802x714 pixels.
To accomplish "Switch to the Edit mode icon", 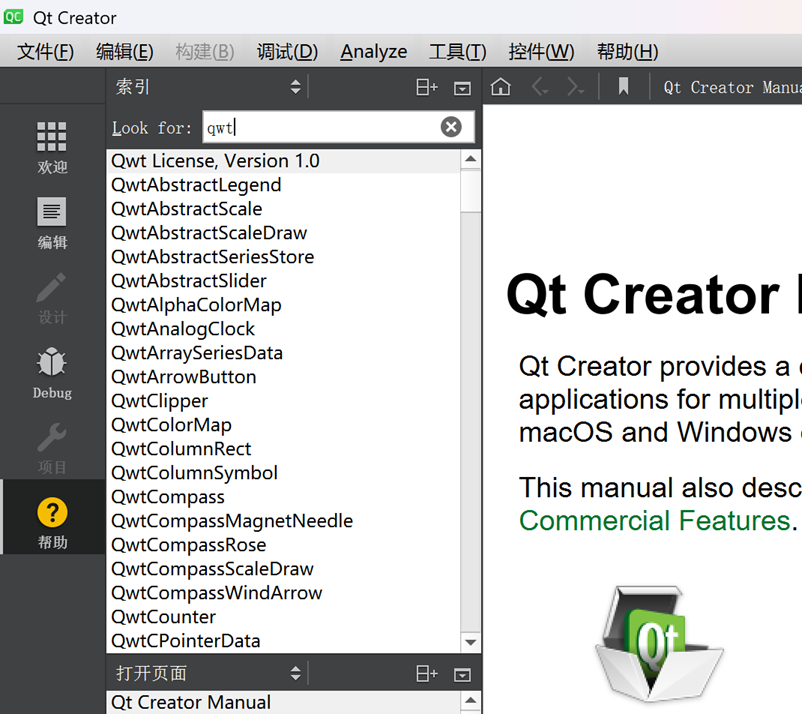I will tap(52, 224).
